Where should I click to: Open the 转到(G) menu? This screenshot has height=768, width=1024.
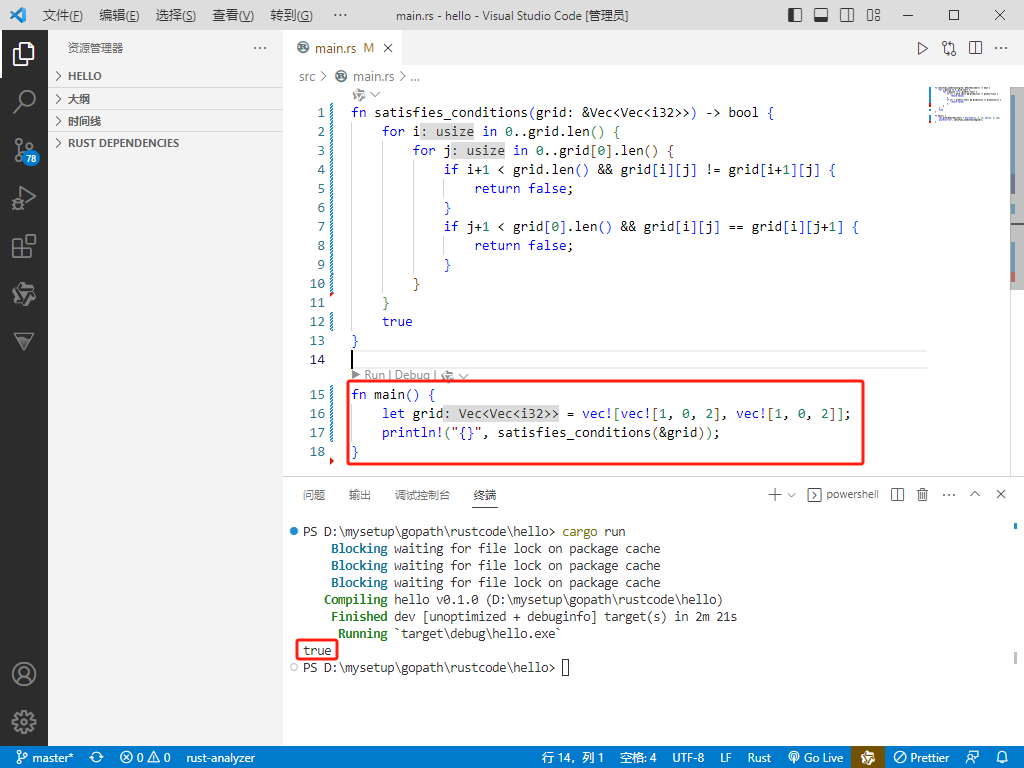point(291,16)
